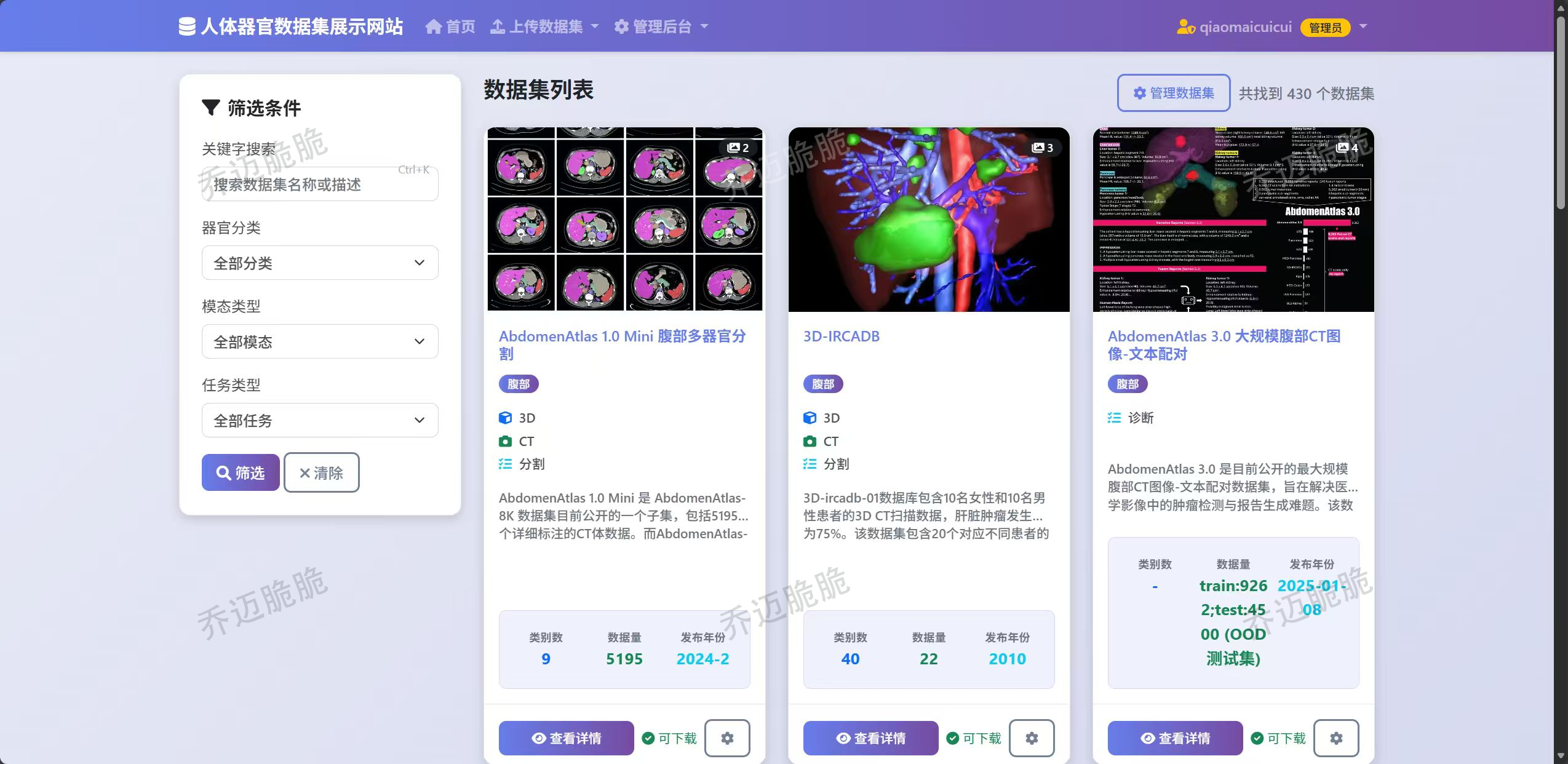Viewport: 1568px width, 764px height.
Task: Click 查看详情 for AbdomenAtlas 3.0
Action: click(1175, 738)
